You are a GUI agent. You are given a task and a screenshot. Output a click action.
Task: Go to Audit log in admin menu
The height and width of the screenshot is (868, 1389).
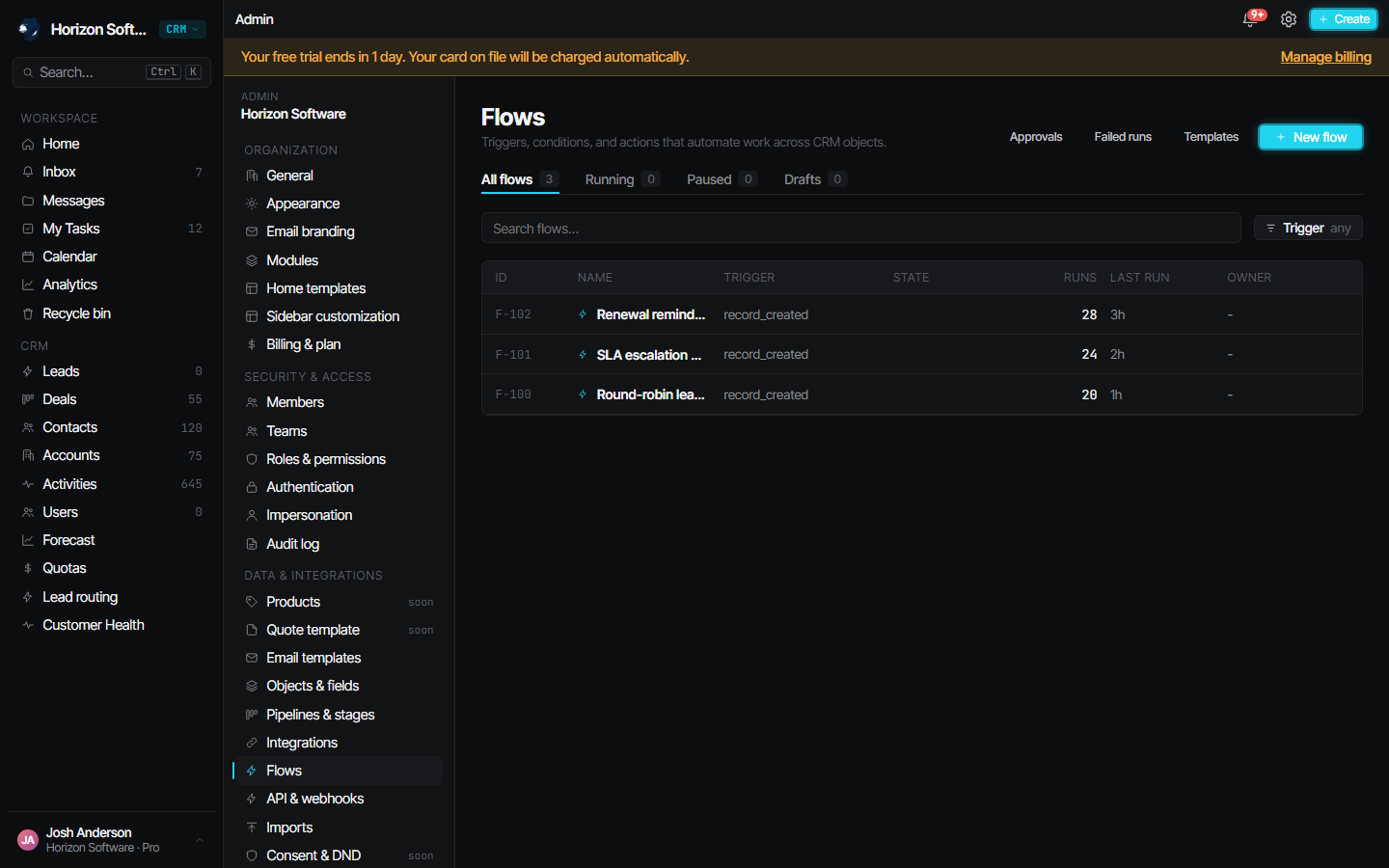(340, 544)
